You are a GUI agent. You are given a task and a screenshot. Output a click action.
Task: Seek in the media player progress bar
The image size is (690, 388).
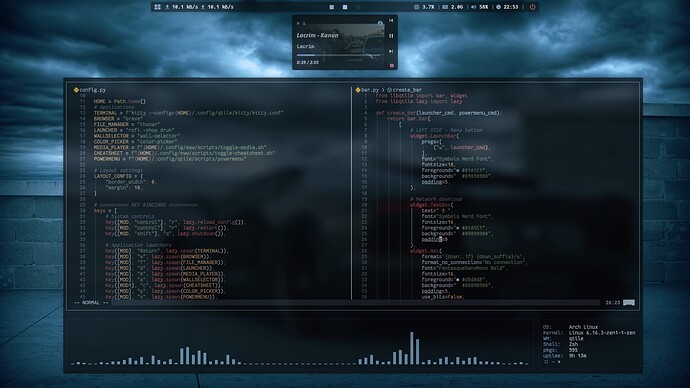(339, 55)
